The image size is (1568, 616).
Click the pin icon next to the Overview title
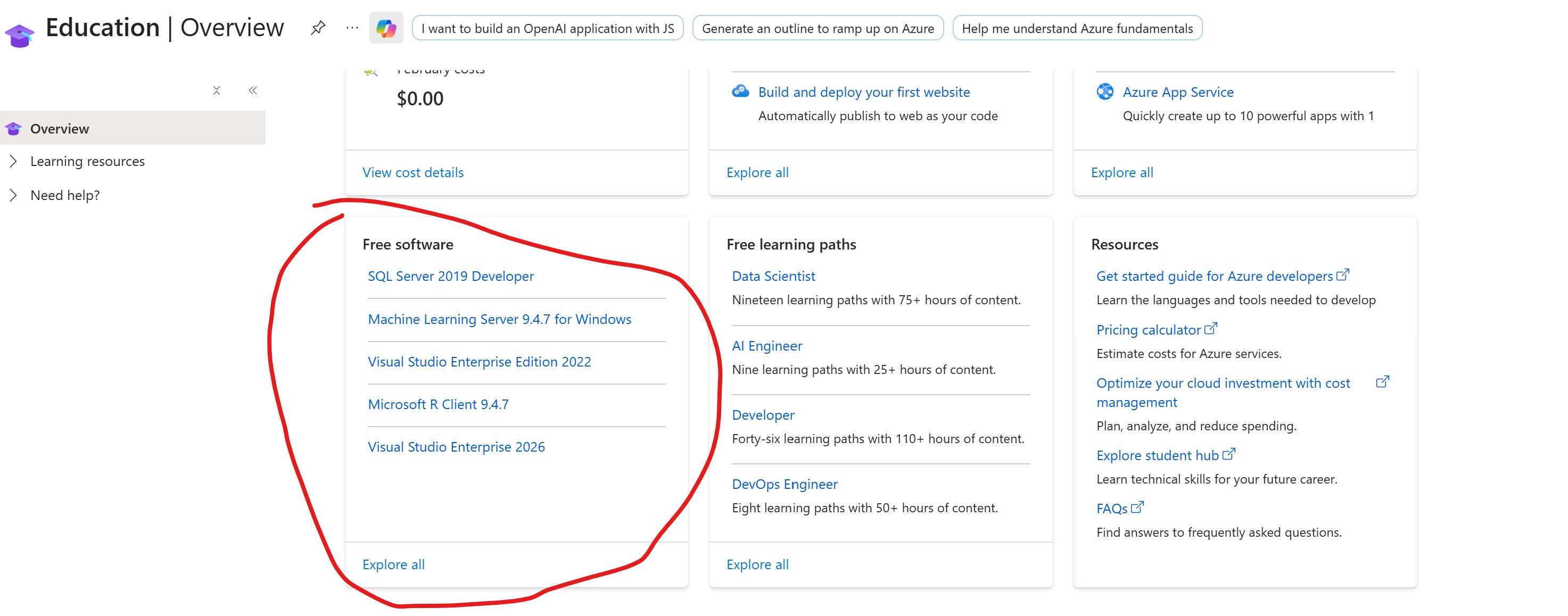(x=318, y=28)
